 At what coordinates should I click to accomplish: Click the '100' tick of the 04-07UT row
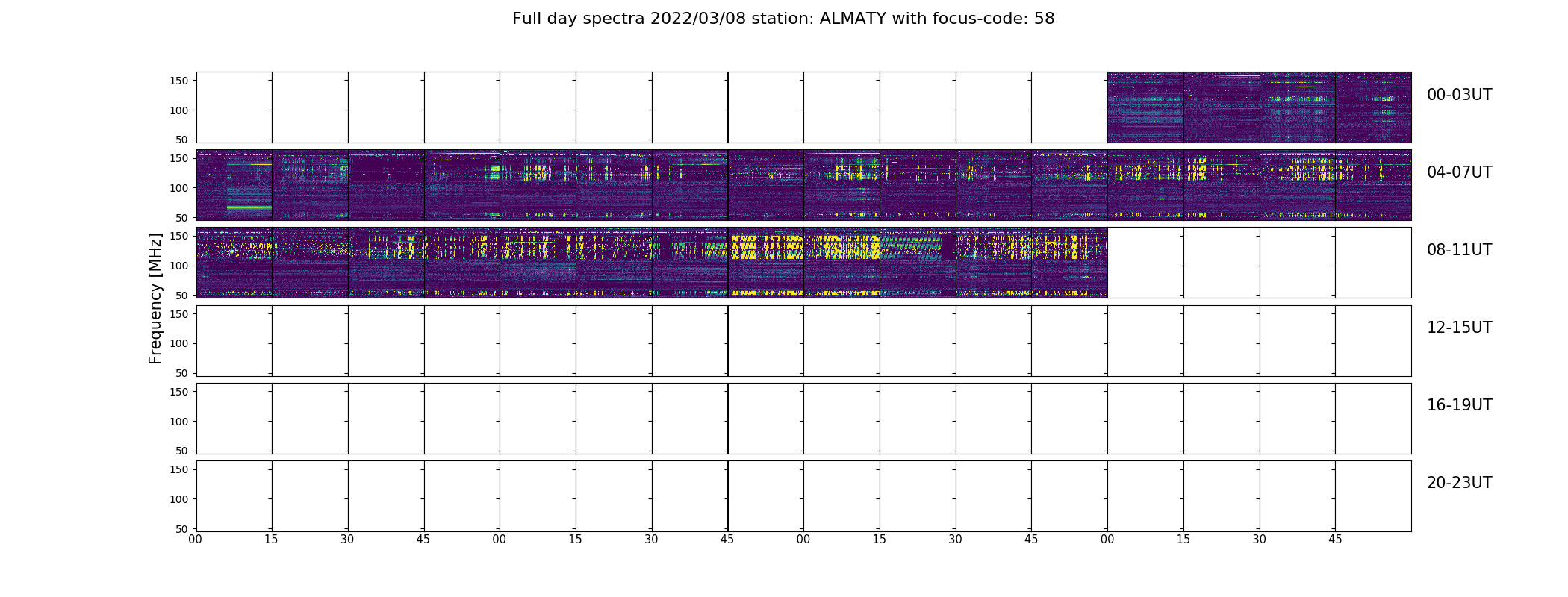pos(178,188)
